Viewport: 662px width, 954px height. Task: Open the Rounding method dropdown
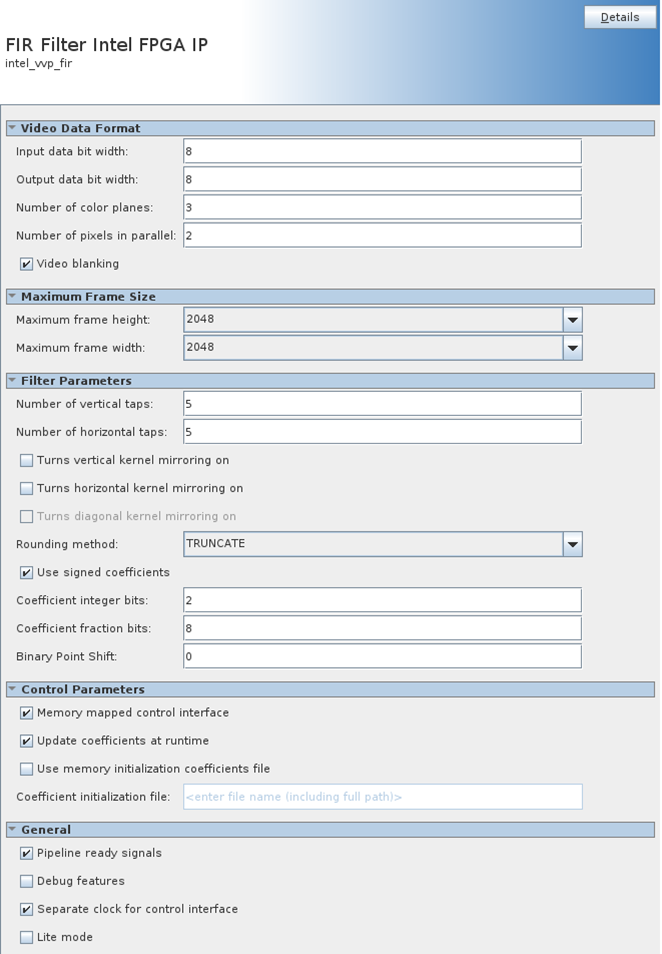pyautogui.click(x=573, y=544)
